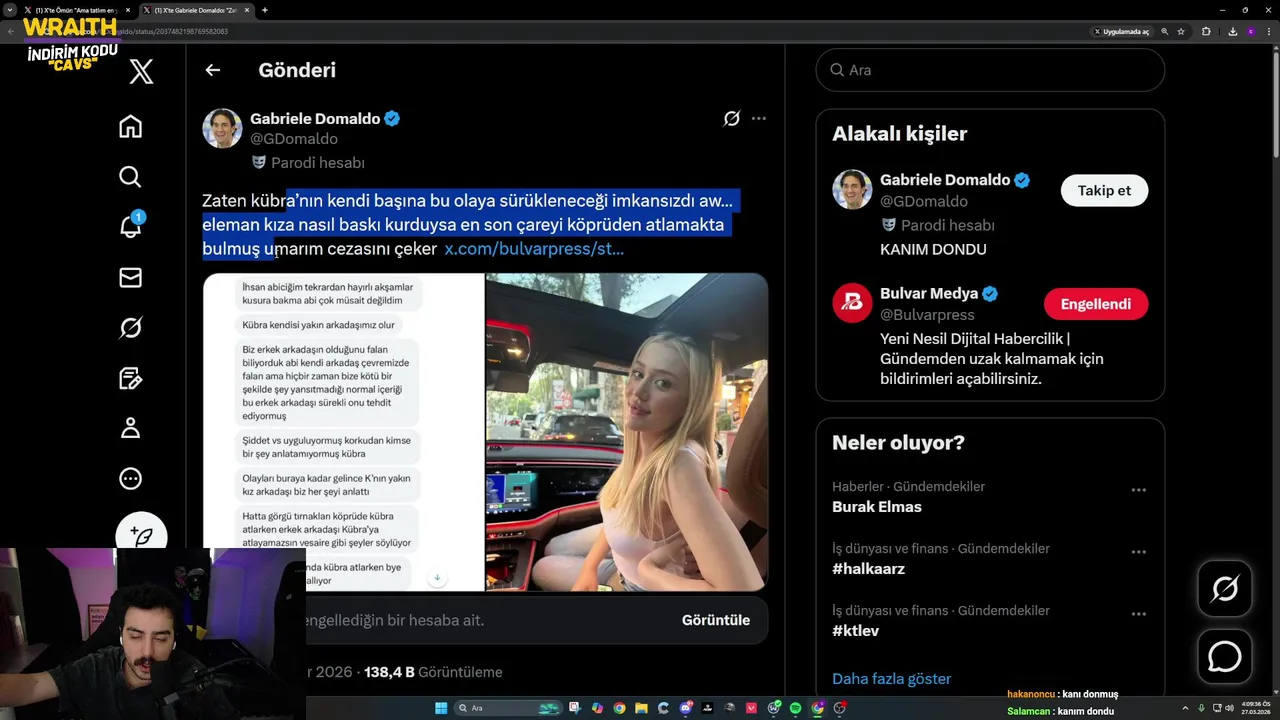Click Gabriele Domaldo avatar on the post
The width and height of the screenshot is (1280, 720).
point(222,128)
